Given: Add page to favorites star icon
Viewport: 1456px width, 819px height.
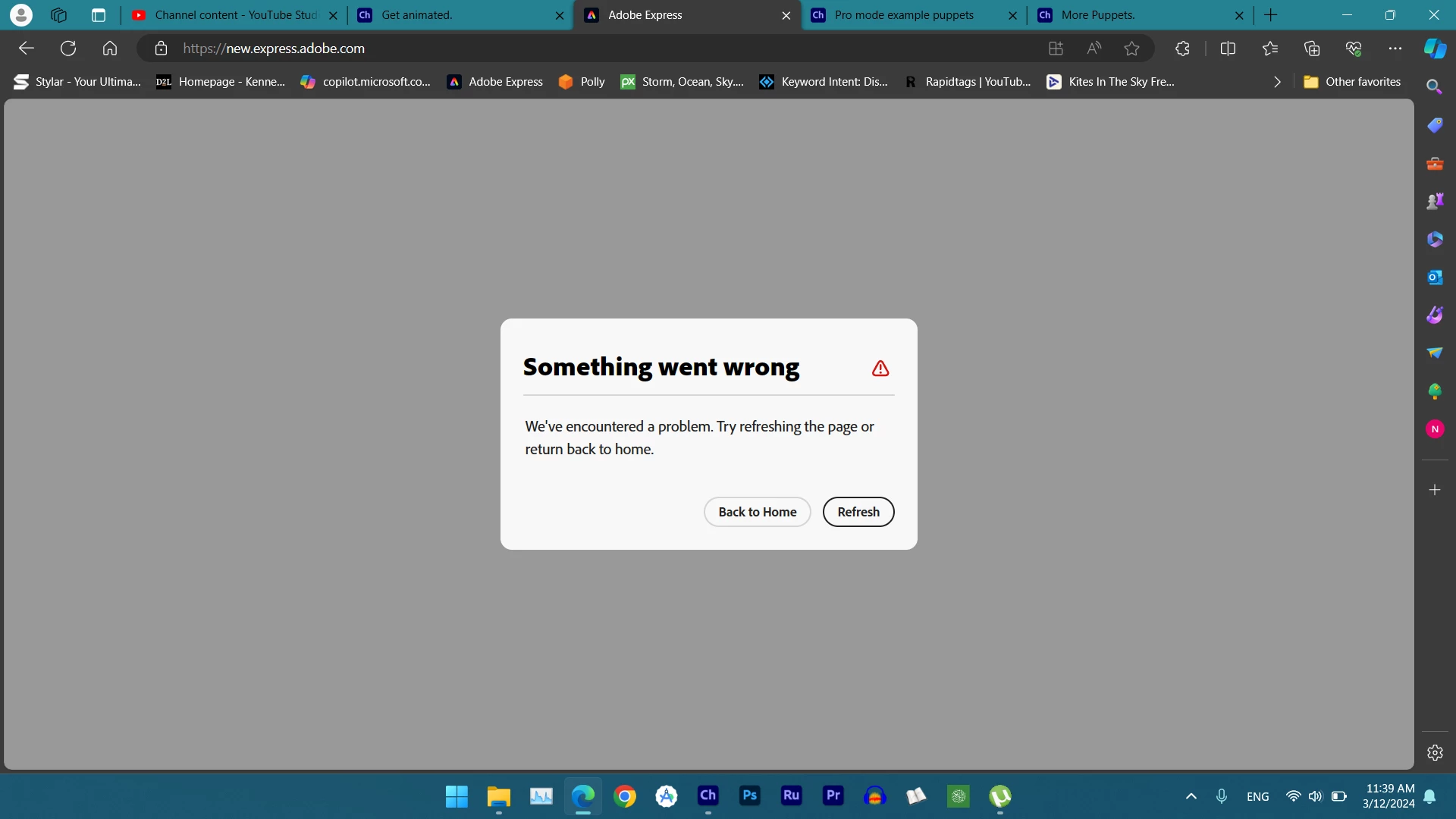Looking at the screenshot, I should click(1131, 49).
